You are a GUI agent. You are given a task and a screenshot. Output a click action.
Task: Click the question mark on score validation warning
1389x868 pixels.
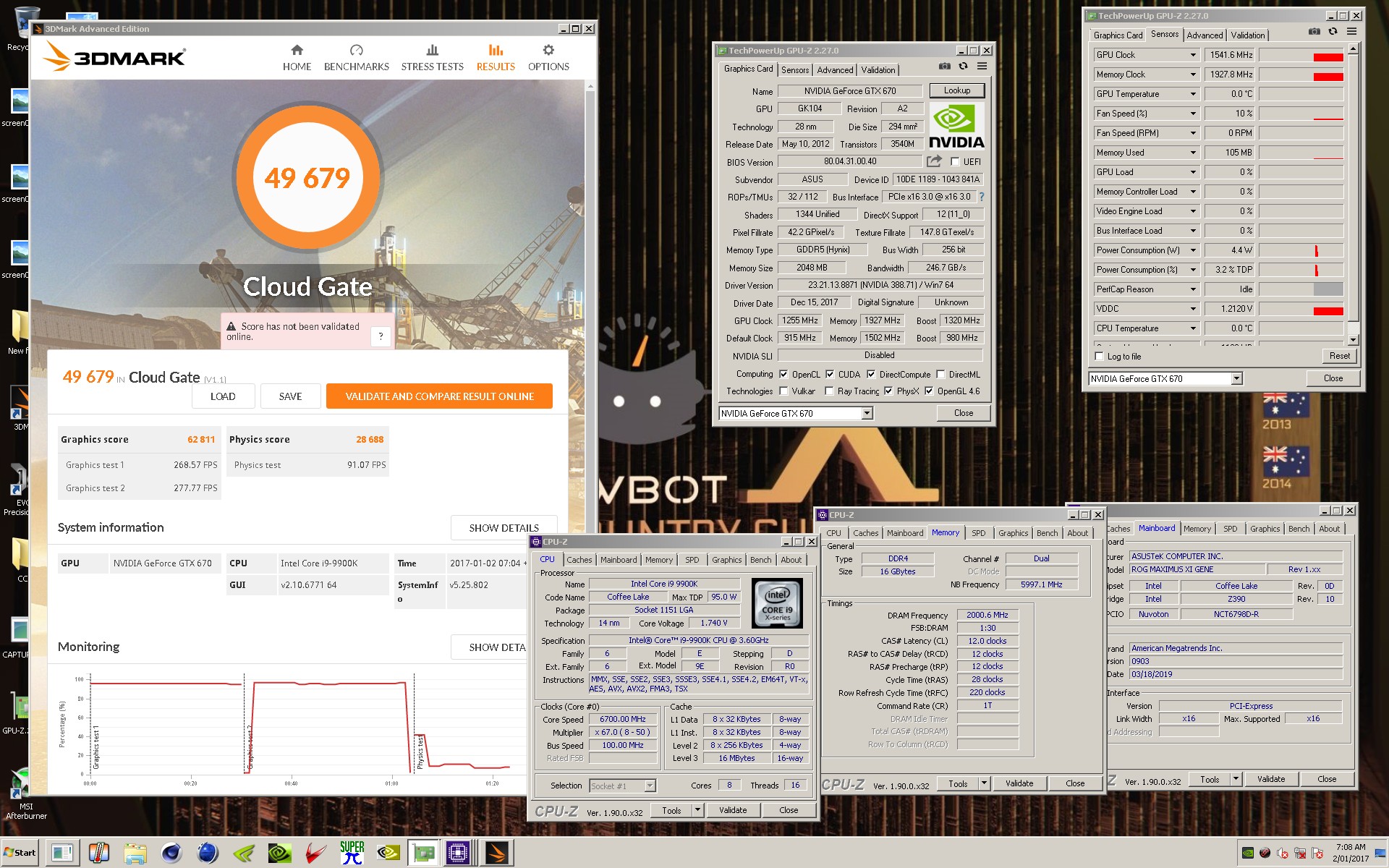click(381, 336)
